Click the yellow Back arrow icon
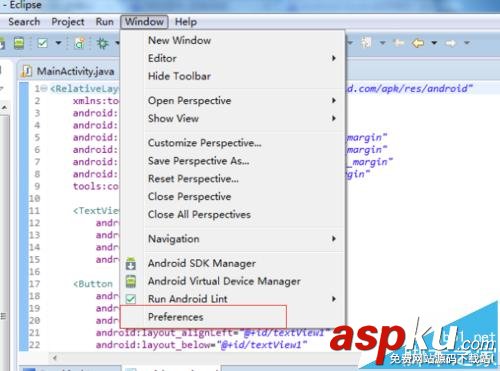 tap(418, 43)
